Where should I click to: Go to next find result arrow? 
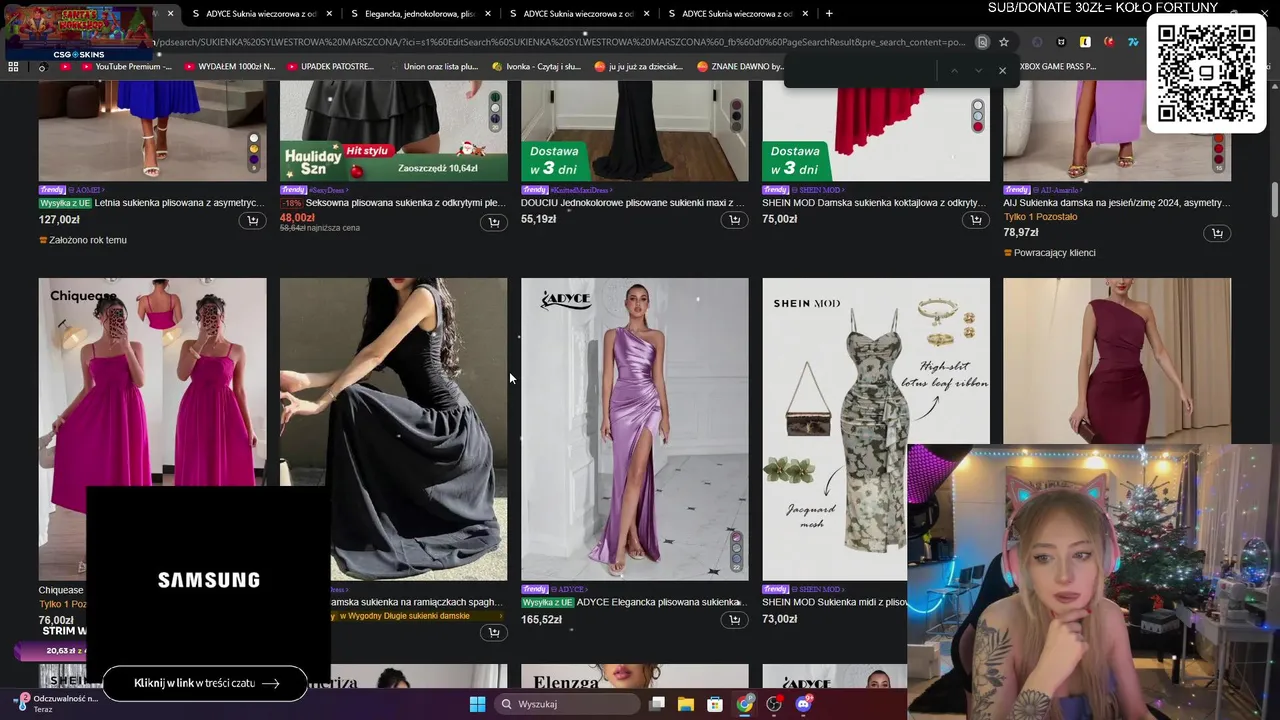pos(978,71)
